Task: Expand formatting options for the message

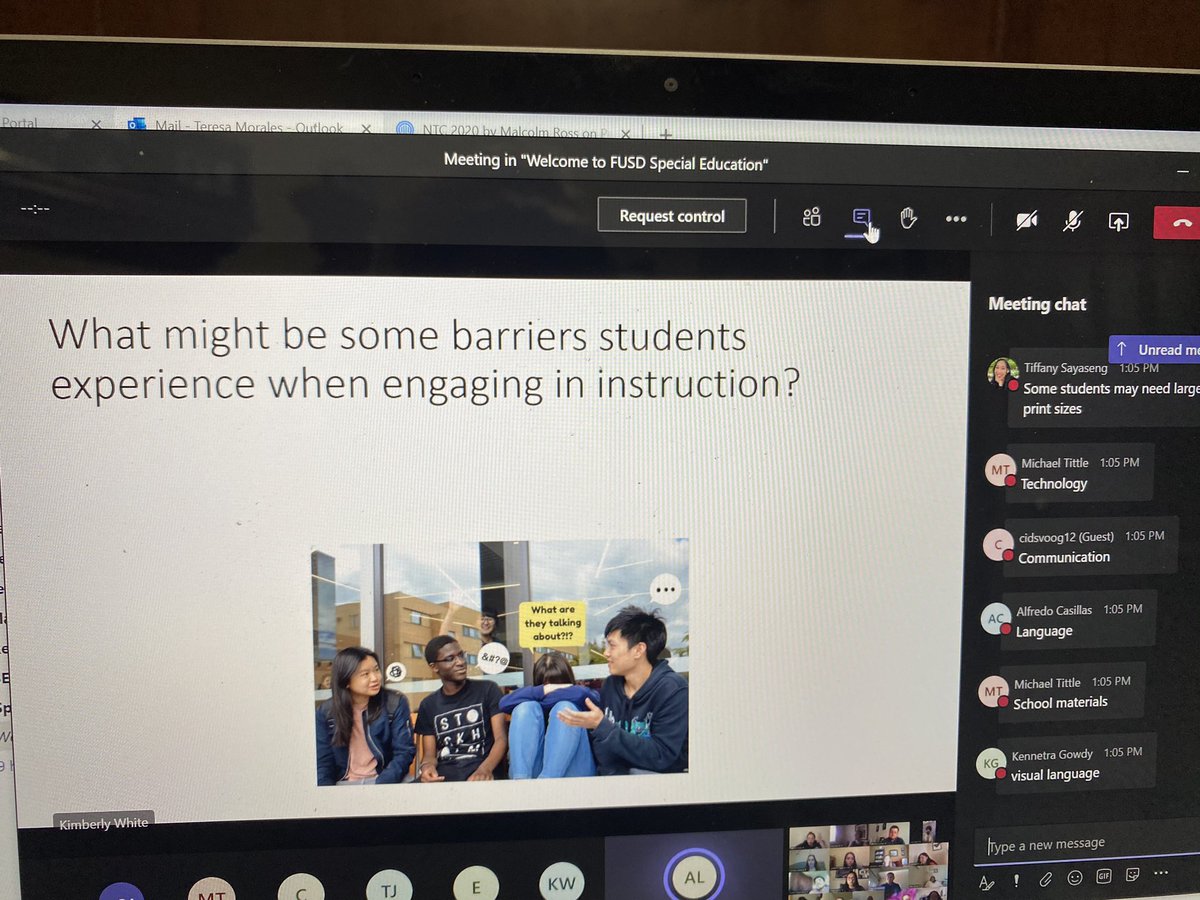Action: pos(987,880)
